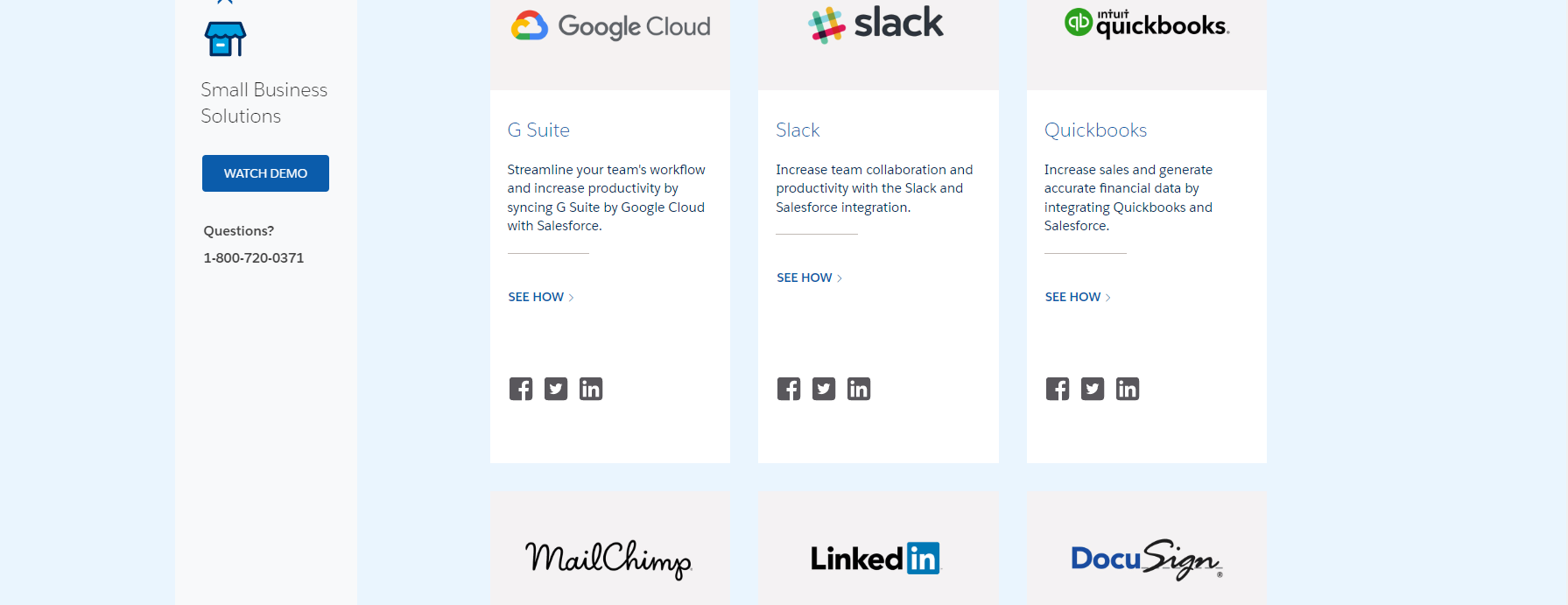Viewport: 1568px width, 605px height.
Task: Share Quickbooks card on LinkedIn
Action: 1128,389
